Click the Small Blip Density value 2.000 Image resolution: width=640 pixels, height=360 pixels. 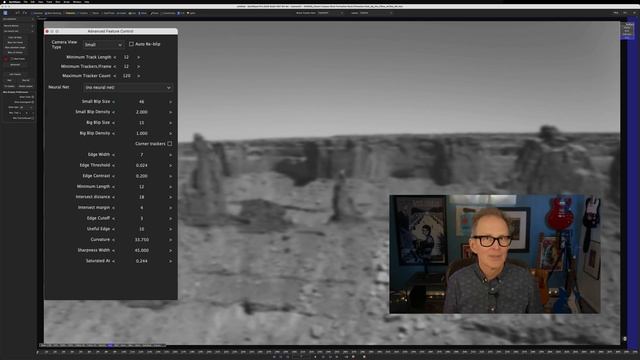[142, 112]
